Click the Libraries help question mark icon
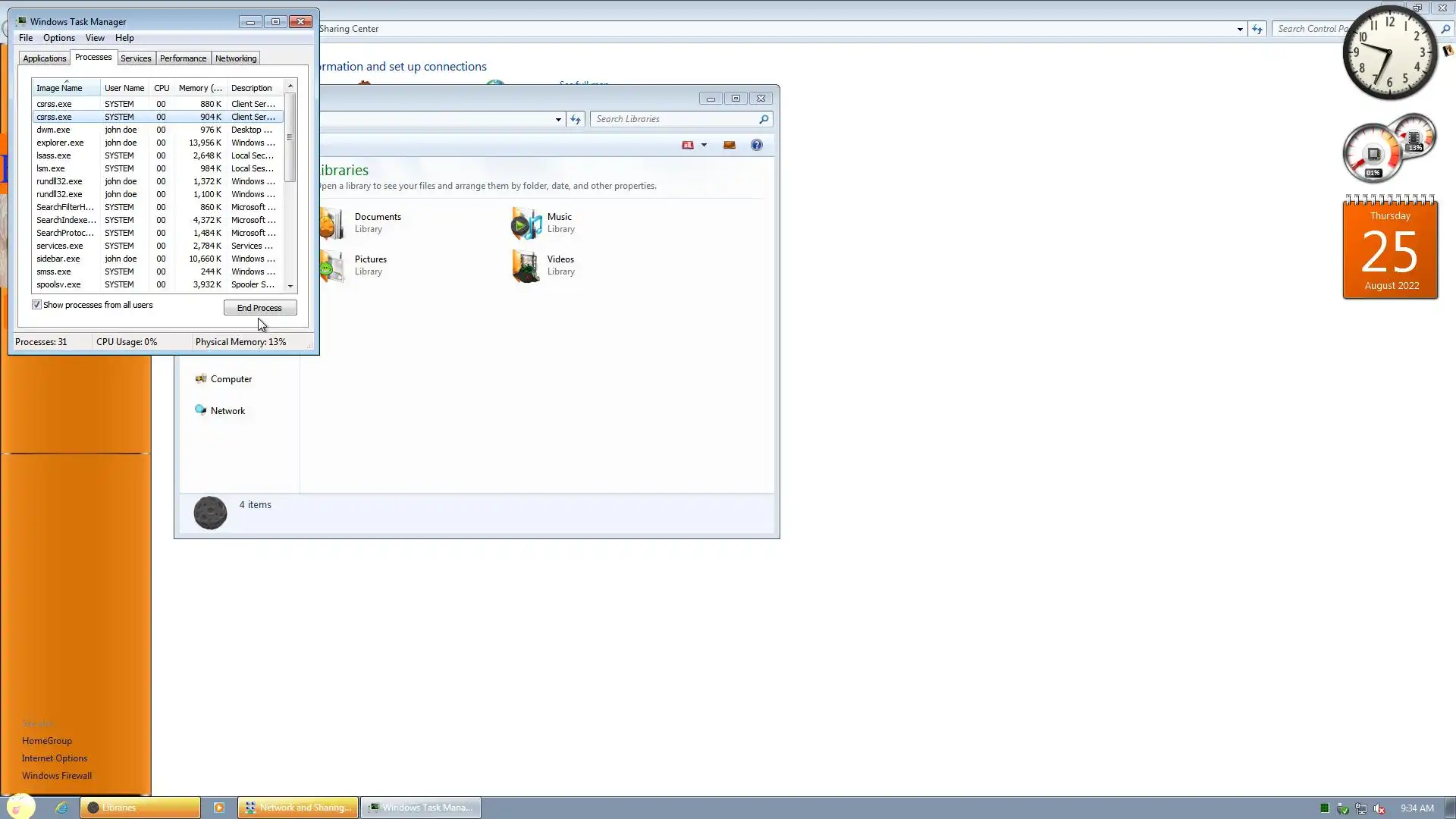1456x819 pixels. (x=756, y=145)
